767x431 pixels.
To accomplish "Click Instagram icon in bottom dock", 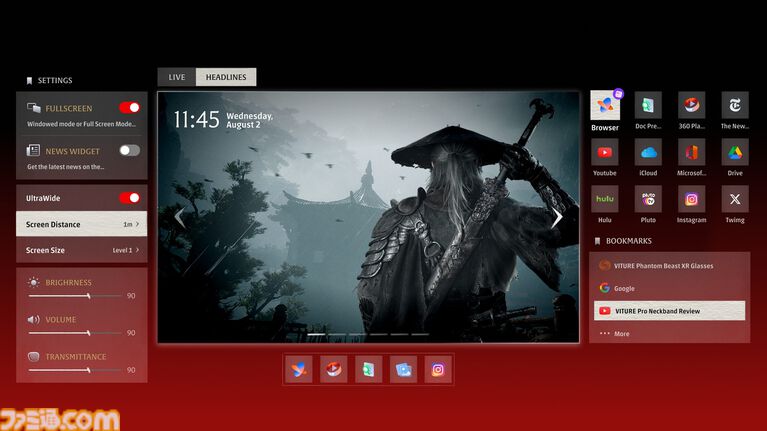I will pos(438,369).
